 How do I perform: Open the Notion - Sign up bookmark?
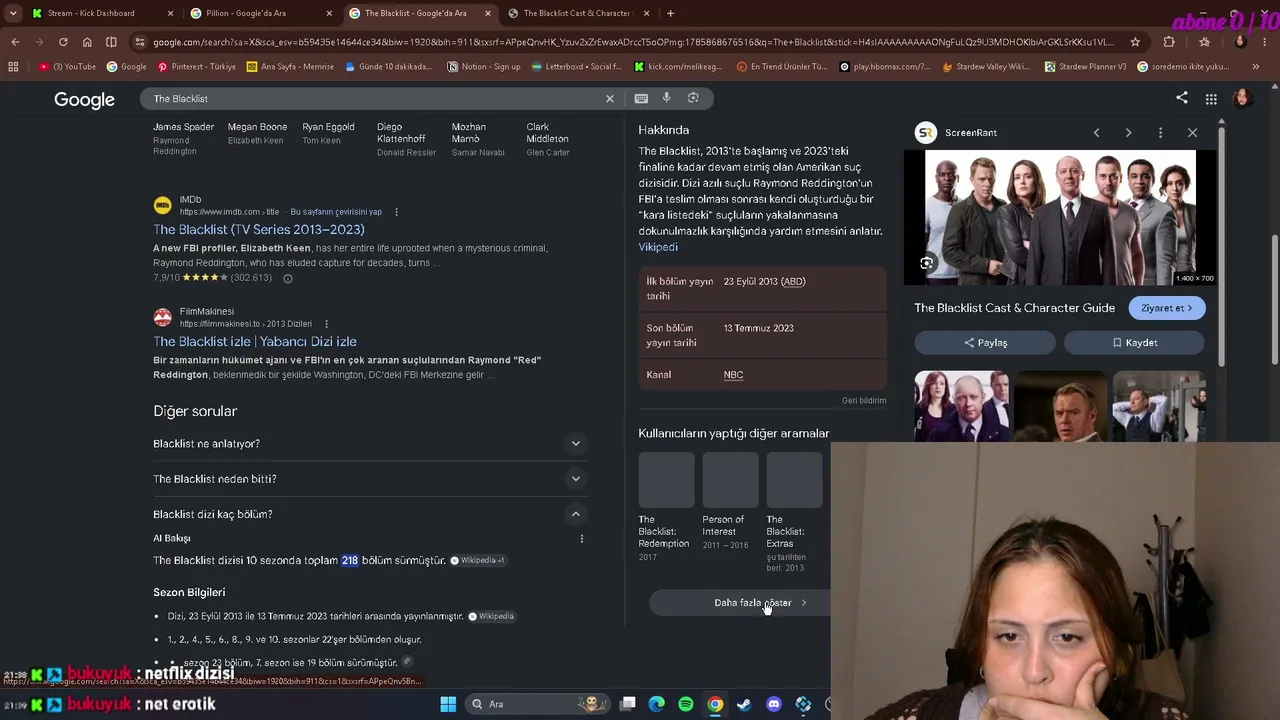pos(484,67)
